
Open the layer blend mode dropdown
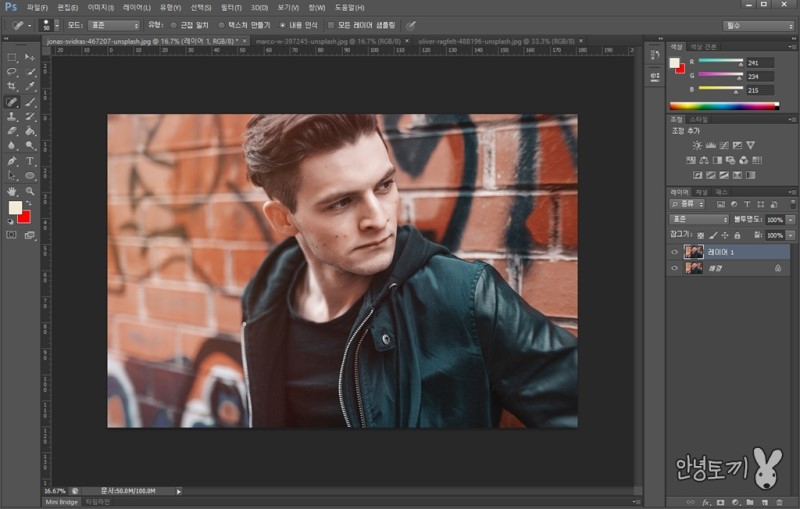pyautogui.click(x=698, y=219)
